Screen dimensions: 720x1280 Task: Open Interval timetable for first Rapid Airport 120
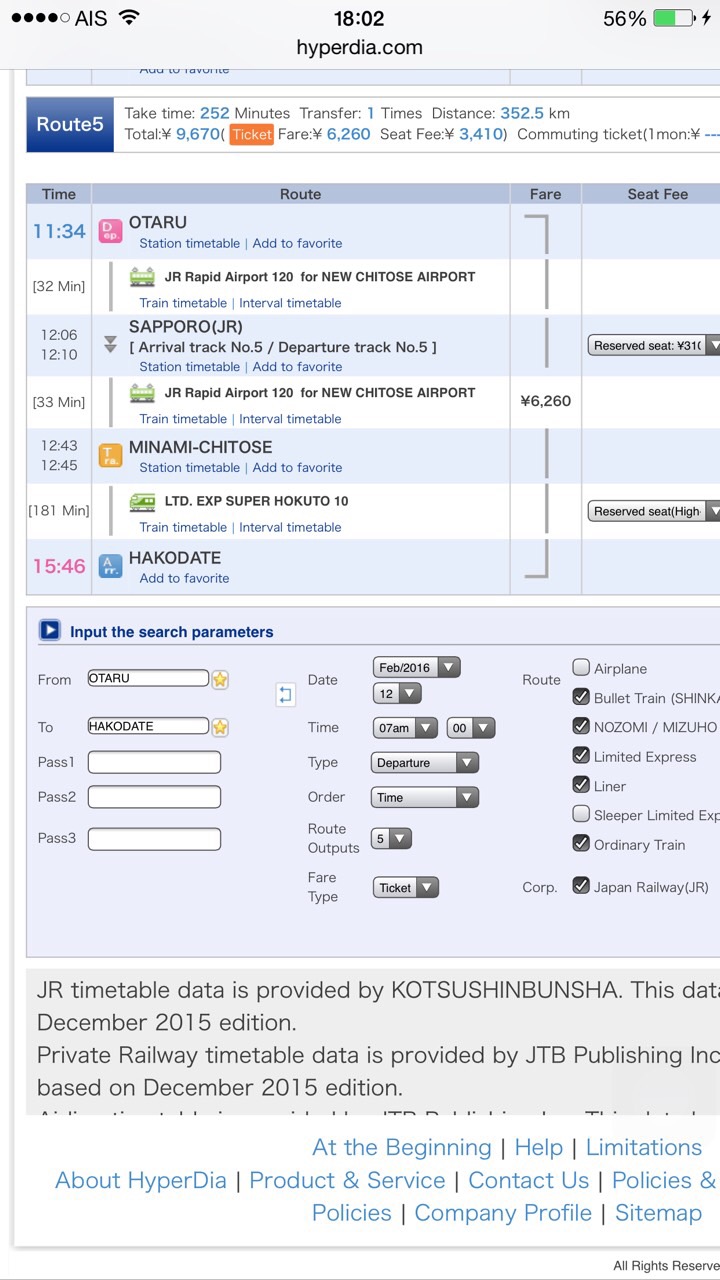tap(290, 303)
